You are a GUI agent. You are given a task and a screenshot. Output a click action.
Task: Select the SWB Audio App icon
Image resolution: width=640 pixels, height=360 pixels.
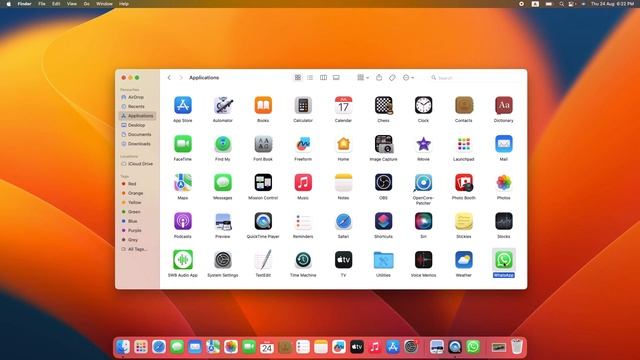click(182, 260)
